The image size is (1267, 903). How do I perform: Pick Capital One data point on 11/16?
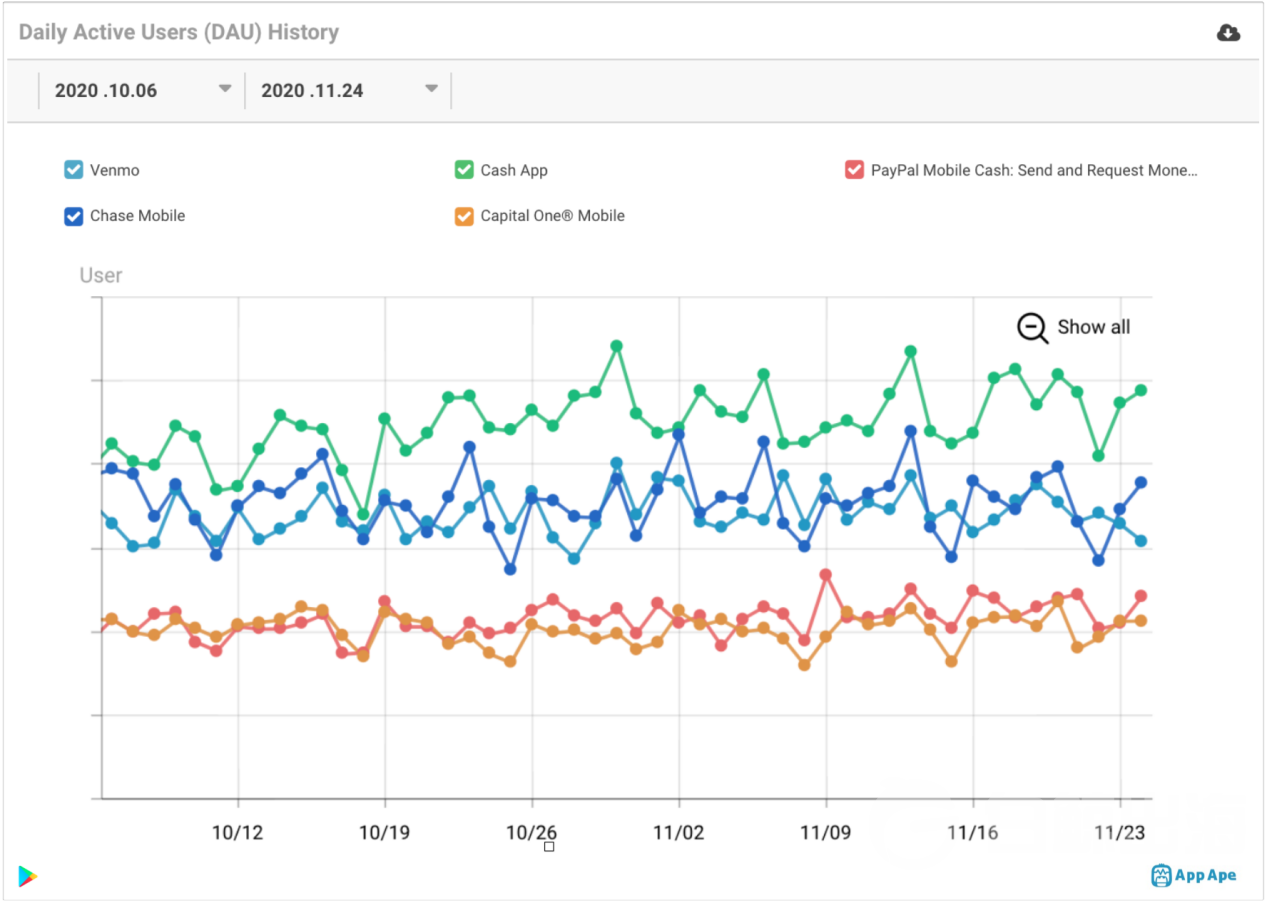[x=972, y=623]
